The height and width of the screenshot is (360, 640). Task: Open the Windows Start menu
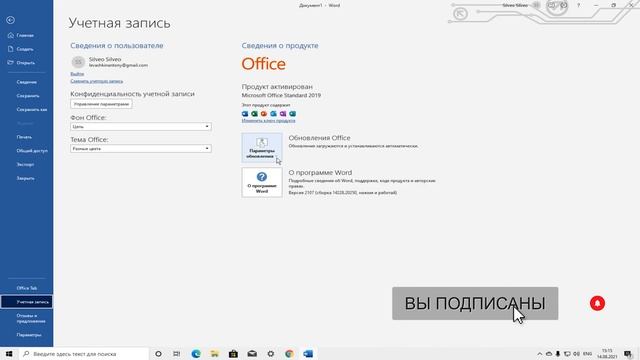tap(9, 354)
